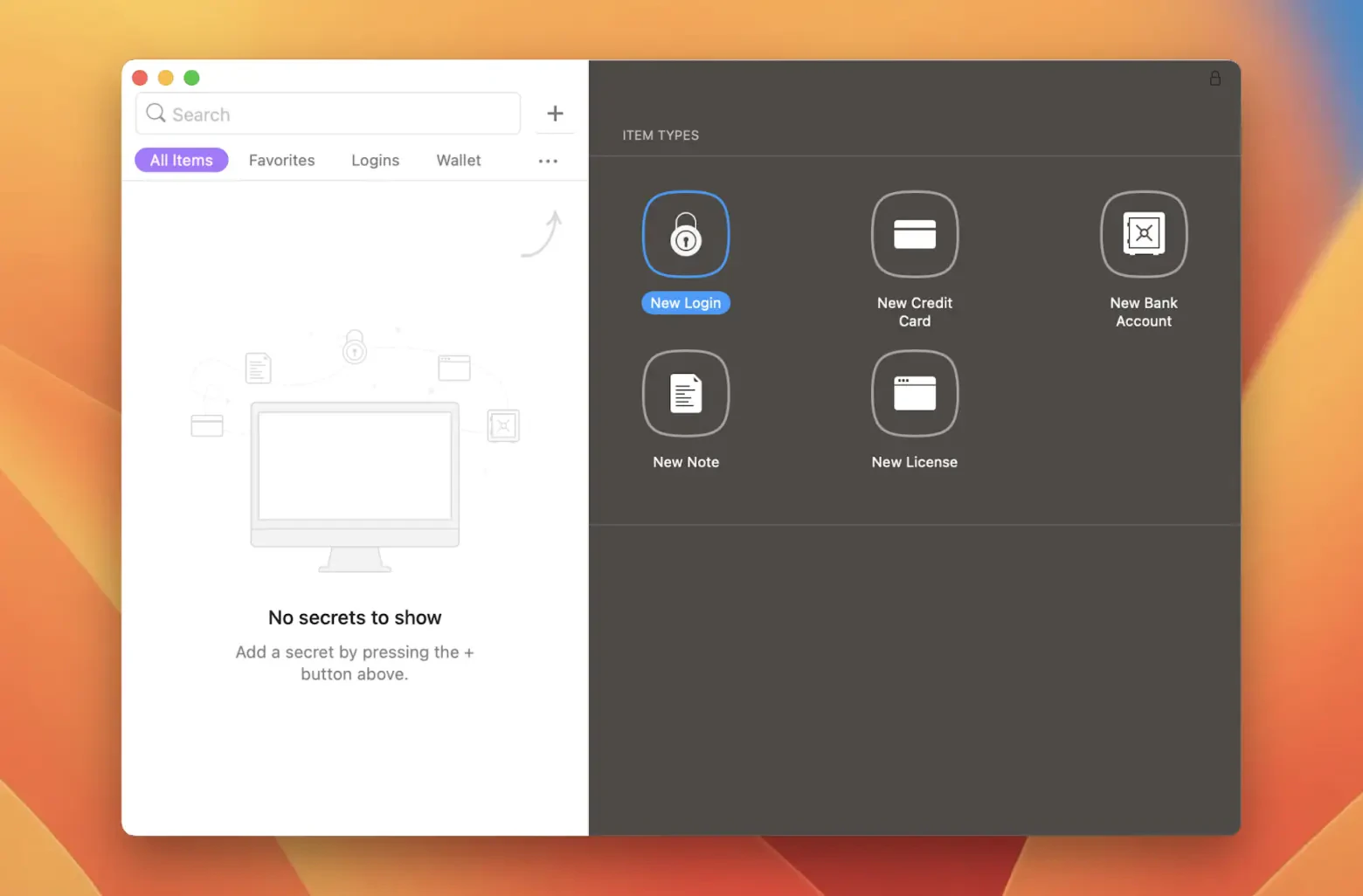Screen dimensions: 1363x896
Task: Switch to the Favorites tab
Action: [x=281, y=161]
